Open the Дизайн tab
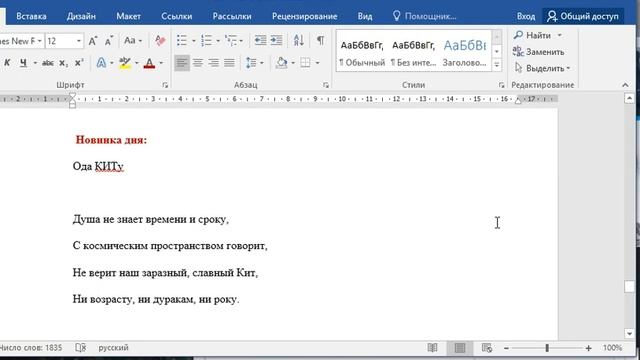 tap(81, 16)
